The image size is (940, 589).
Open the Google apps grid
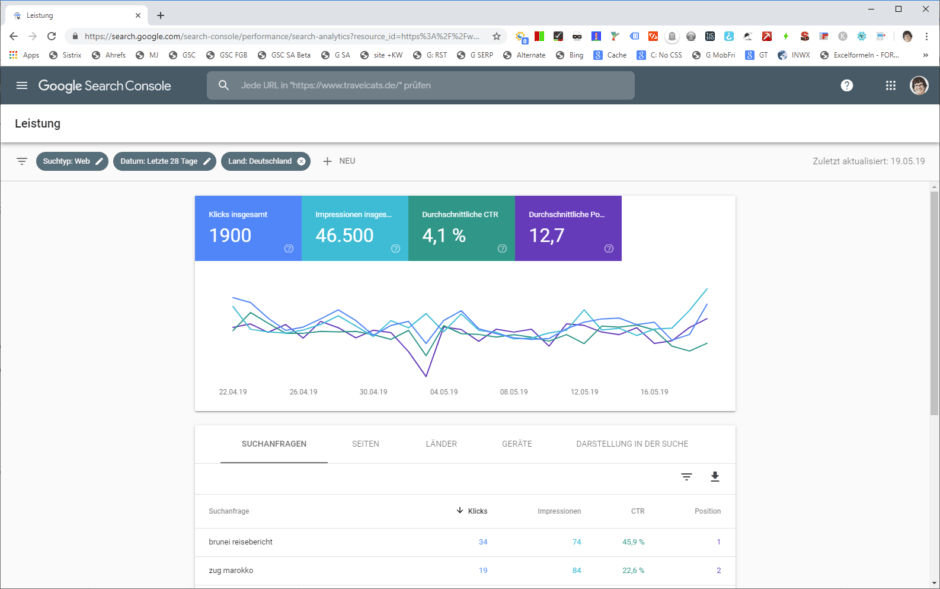coord(891,86)
